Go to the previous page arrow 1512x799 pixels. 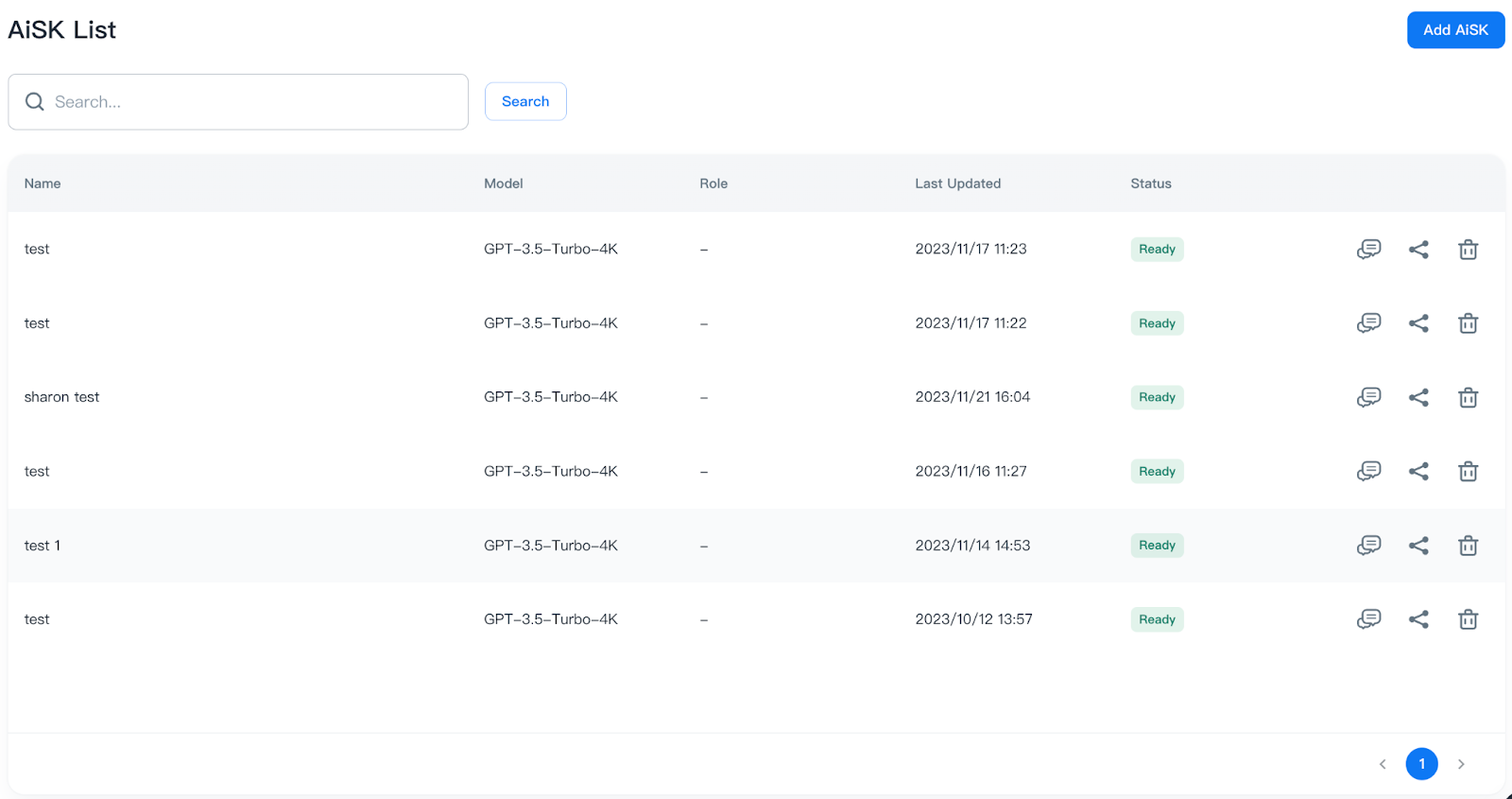(x=1383, y=764)
